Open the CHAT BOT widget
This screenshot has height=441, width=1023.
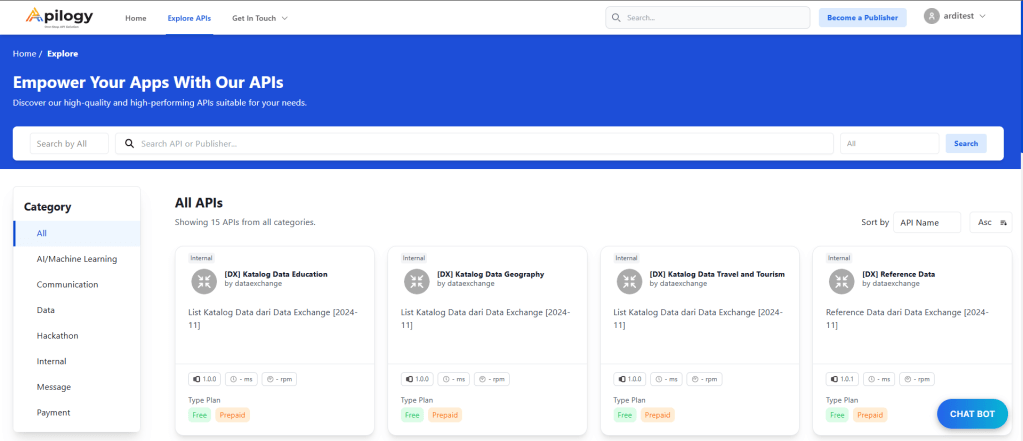pos(971,414)
